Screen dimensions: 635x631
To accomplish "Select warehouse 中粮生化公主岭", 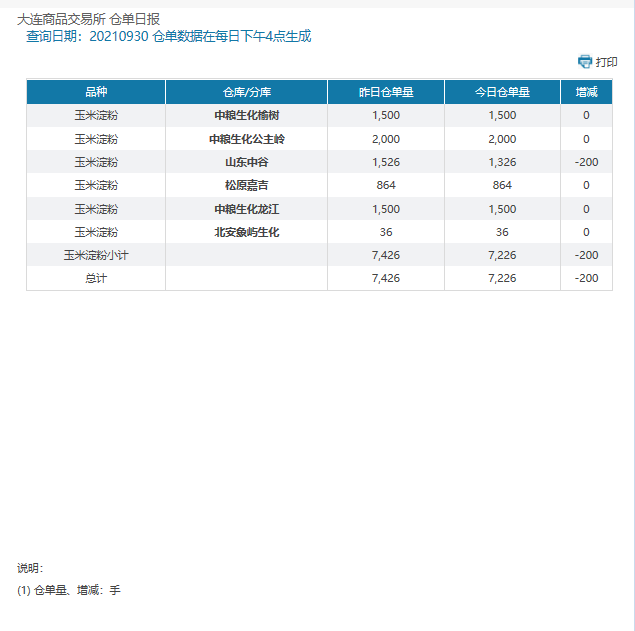I will [246, 139].
